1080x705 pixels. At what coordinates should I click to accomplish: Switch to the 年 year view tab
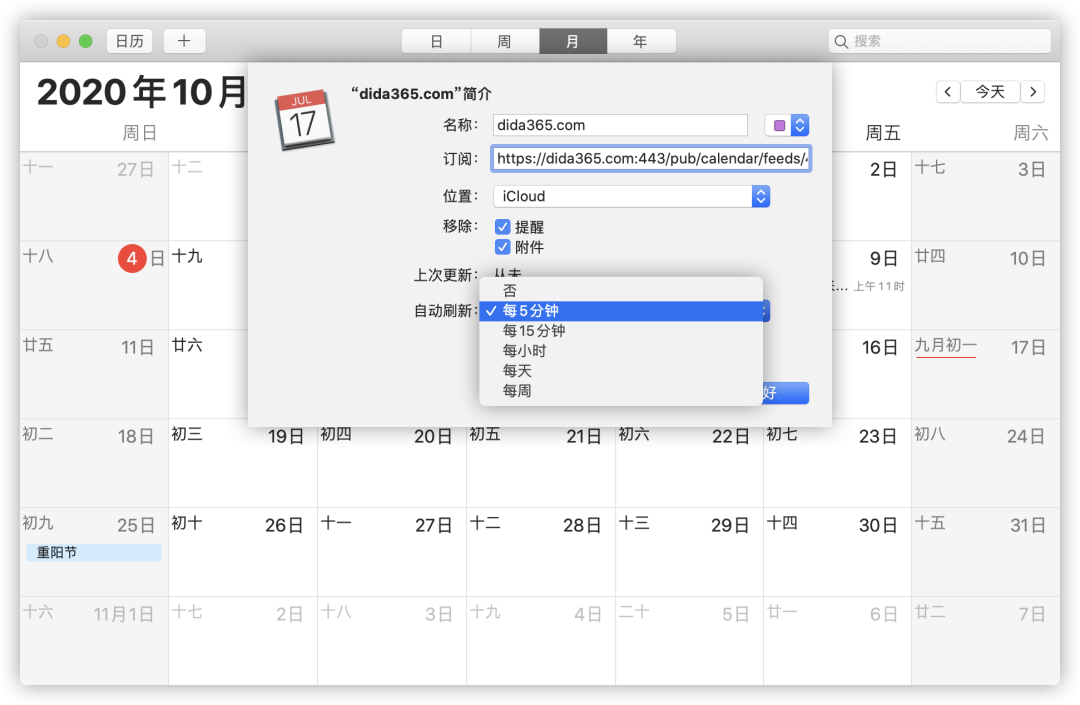point(641,41)
